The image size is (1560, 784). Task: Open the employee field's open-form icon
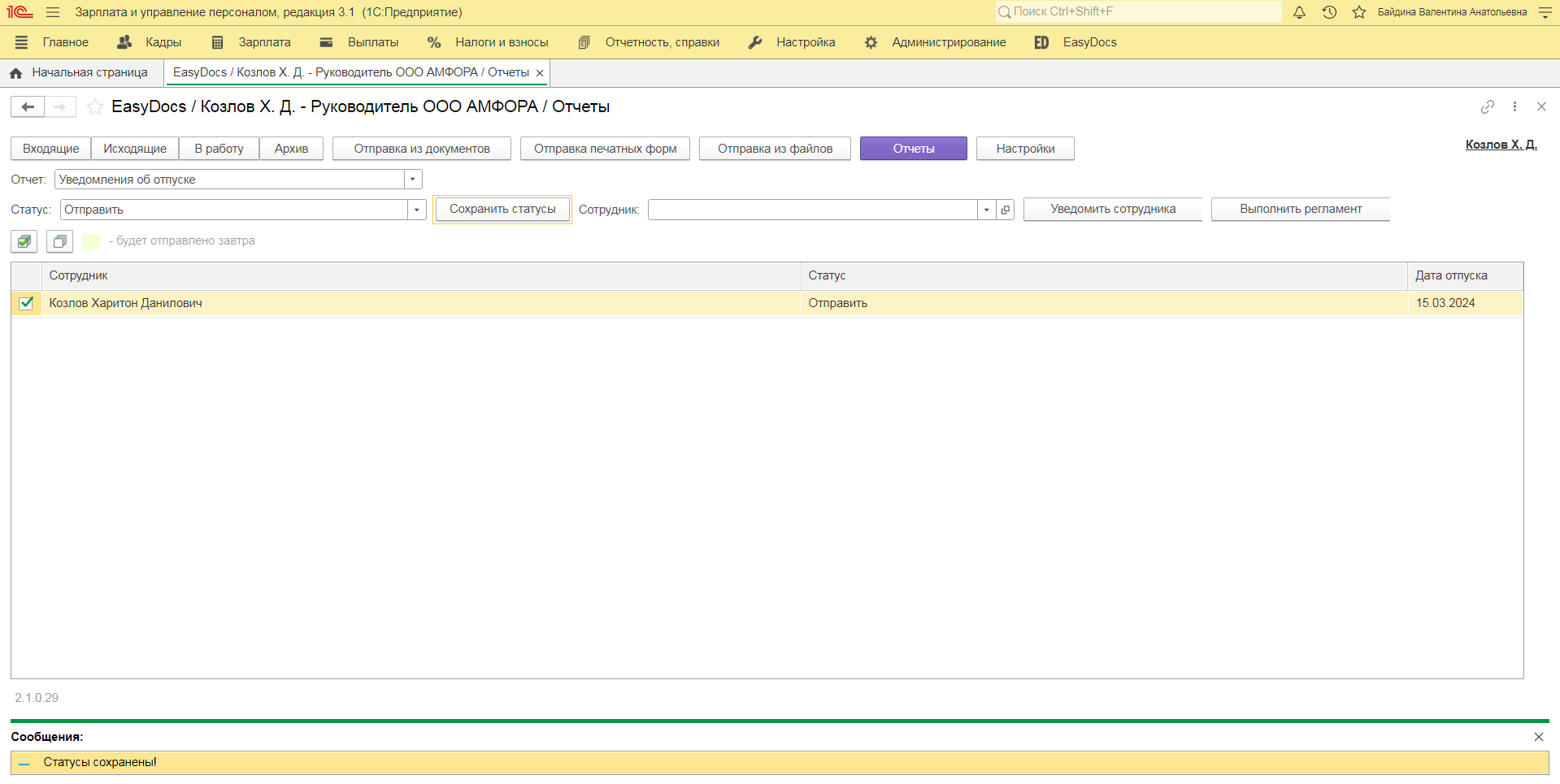pyautogui.click(x=1006, y=210)
